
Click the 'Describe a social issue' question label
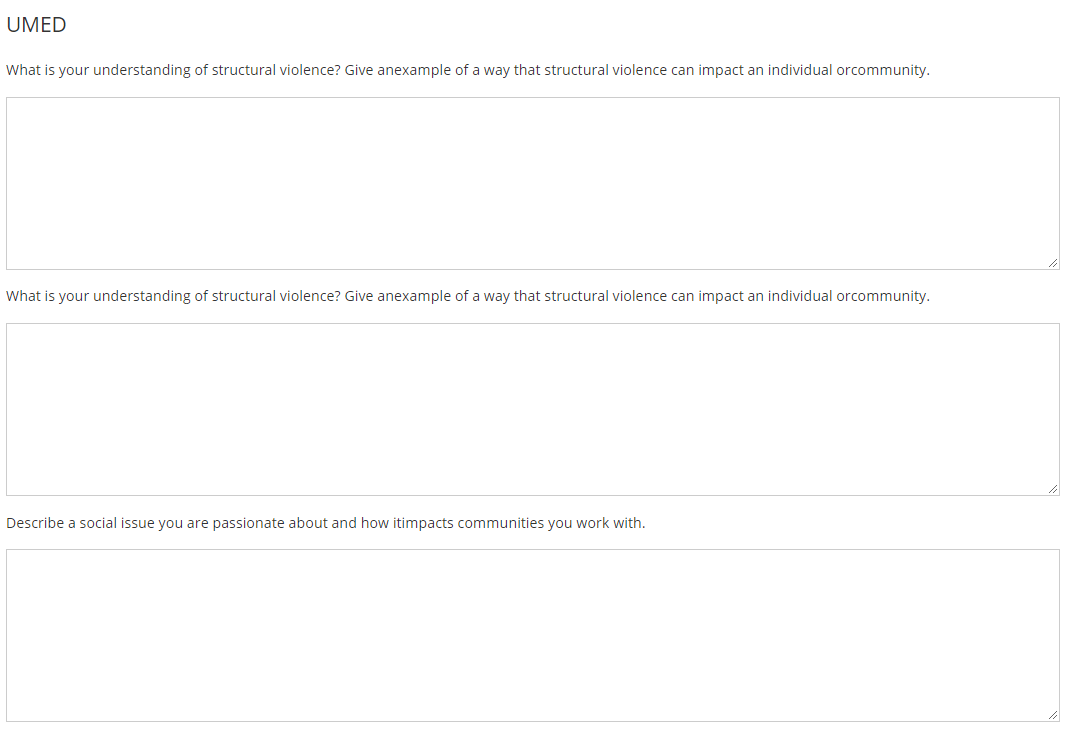pyautogui.click(x=326, y=523)
